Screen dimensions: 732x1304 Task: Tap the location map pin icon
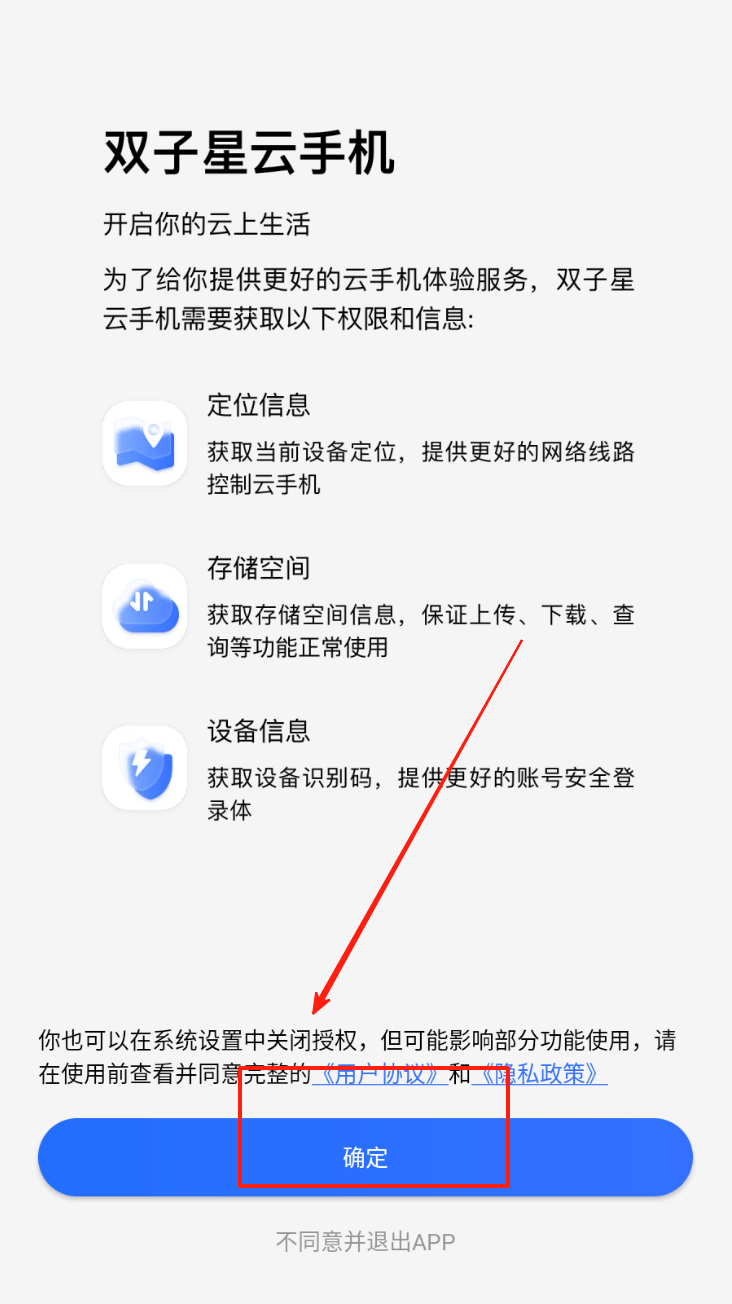[x=145, y=443]
